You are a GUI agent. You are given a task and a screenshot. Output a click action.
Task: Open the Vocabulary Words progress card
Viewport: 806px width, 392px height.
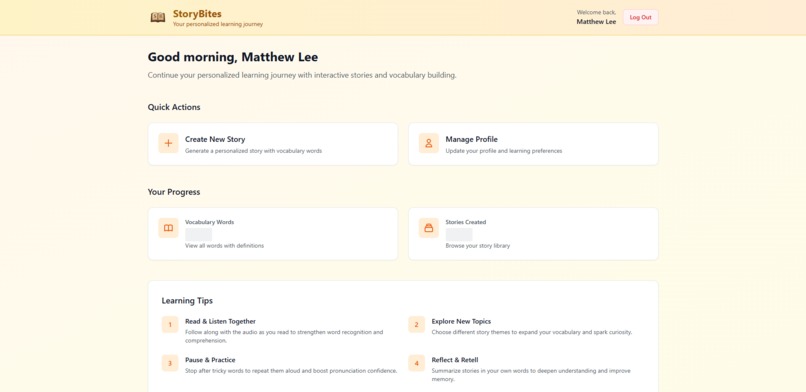[x=273, y=234]
